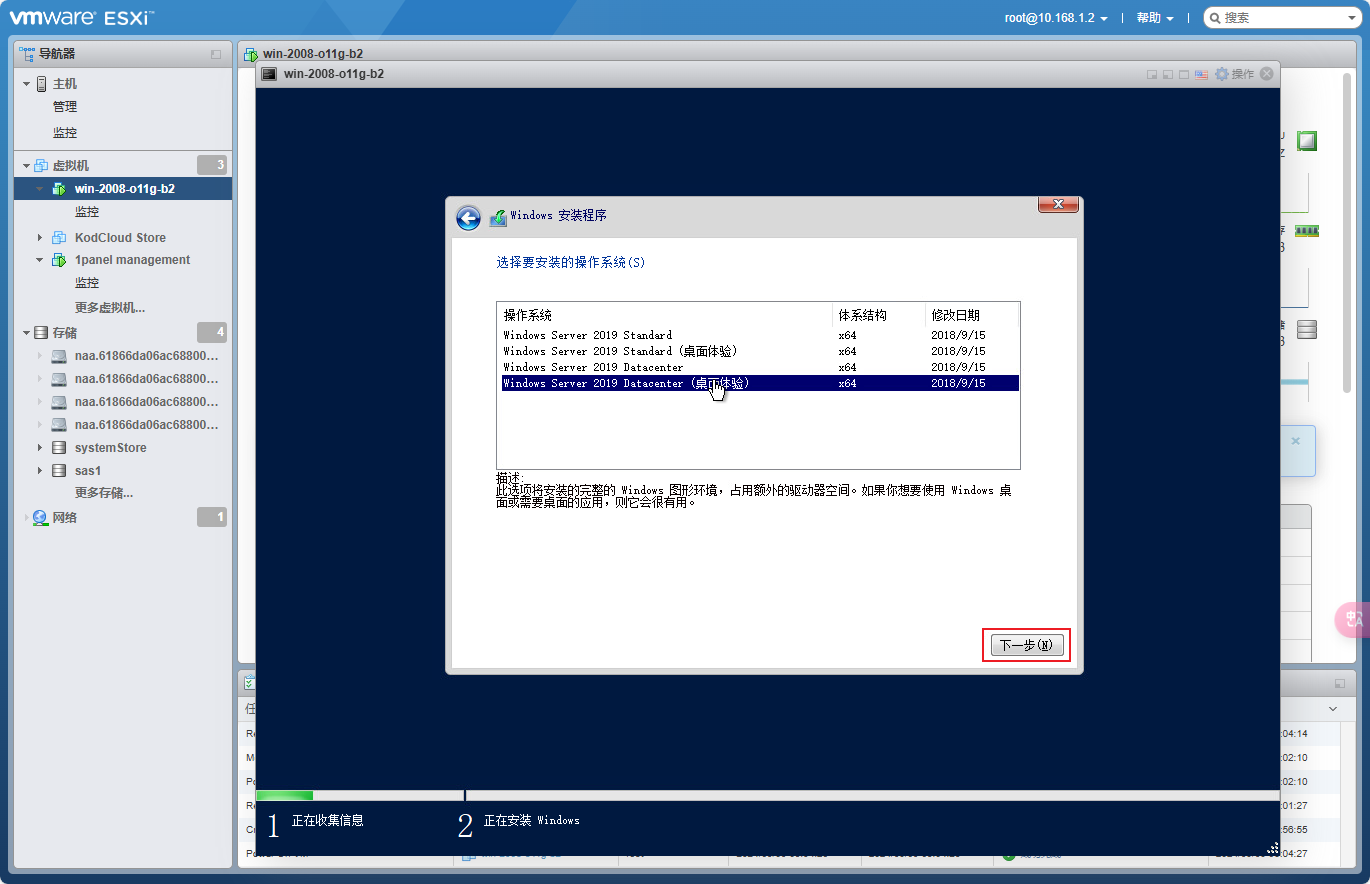Click the KodCloud Store VM icon
The width and height of the screenshot is (1370, 884).
click(x=59, y=238)
